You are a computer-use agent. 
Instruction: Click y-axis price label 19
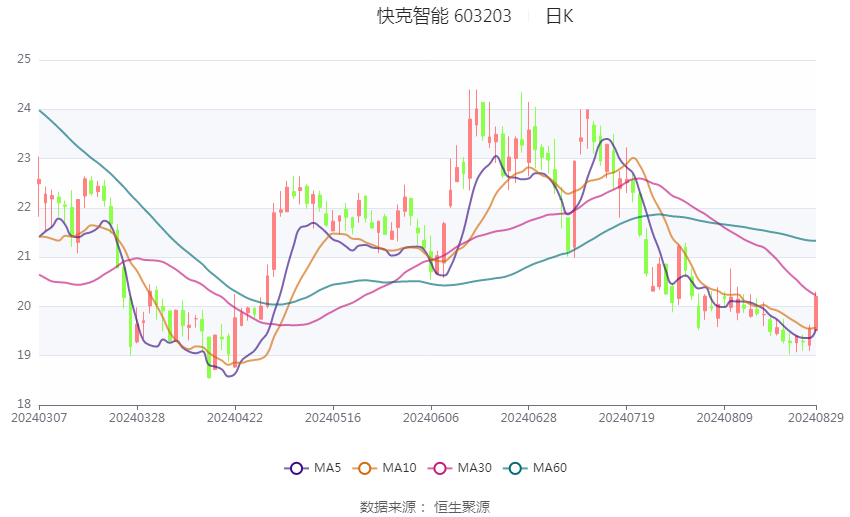point(24,355)
